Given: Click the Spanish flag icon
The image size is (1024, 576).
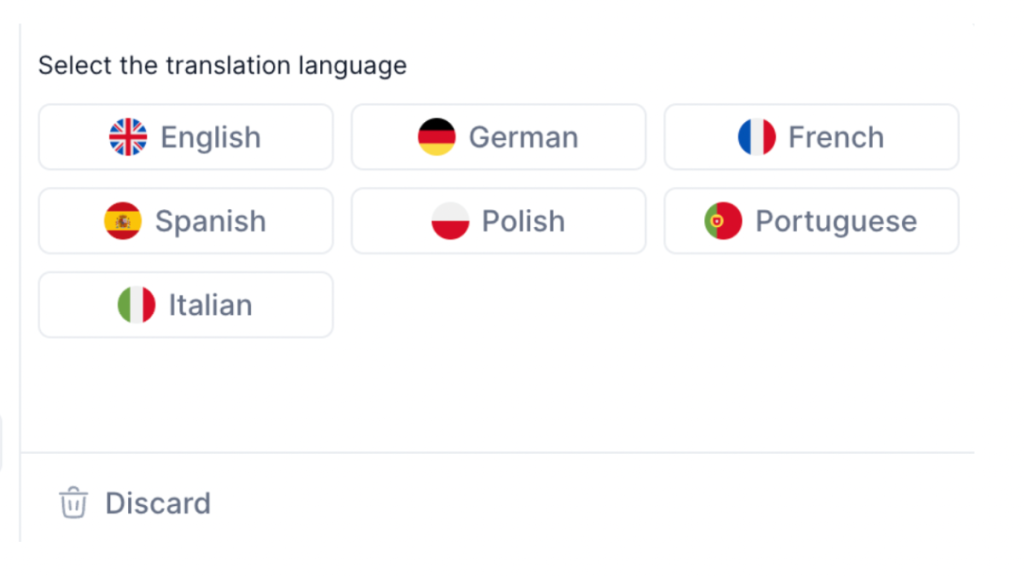Looking at the screenshot, I should pos(123,221).
